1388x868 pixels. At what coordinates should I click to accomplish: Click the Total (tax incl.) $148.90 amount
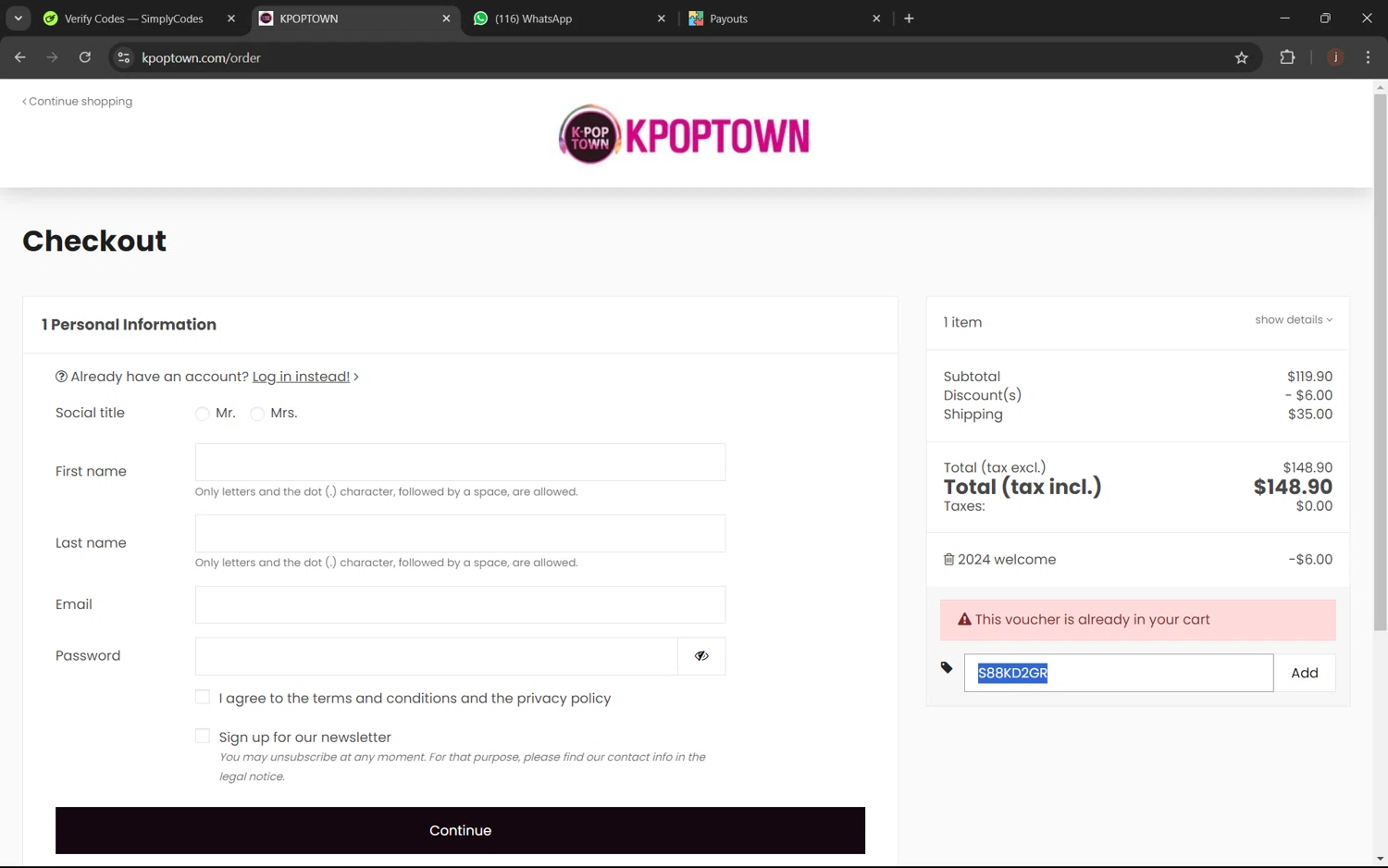(x=1293, y=487)
